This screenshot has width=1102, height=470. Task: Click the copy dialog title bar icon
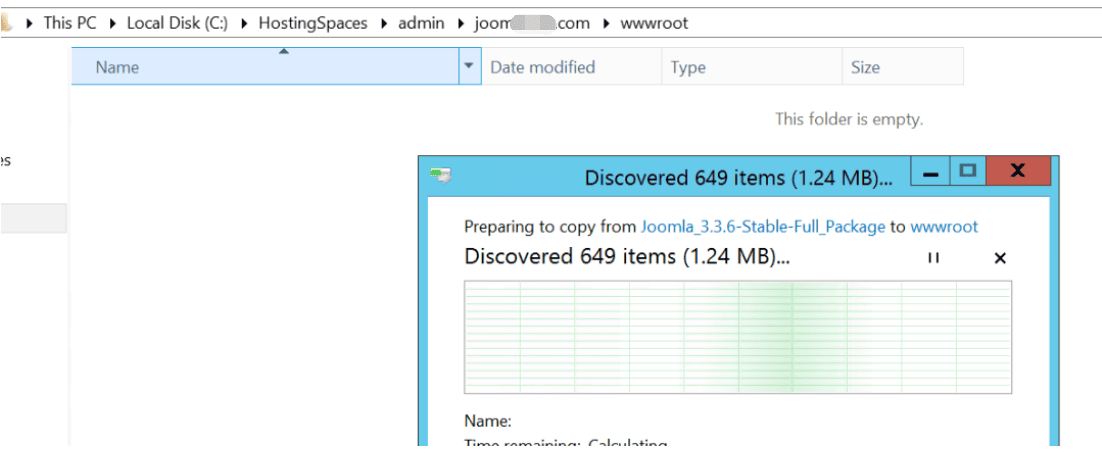441,174
